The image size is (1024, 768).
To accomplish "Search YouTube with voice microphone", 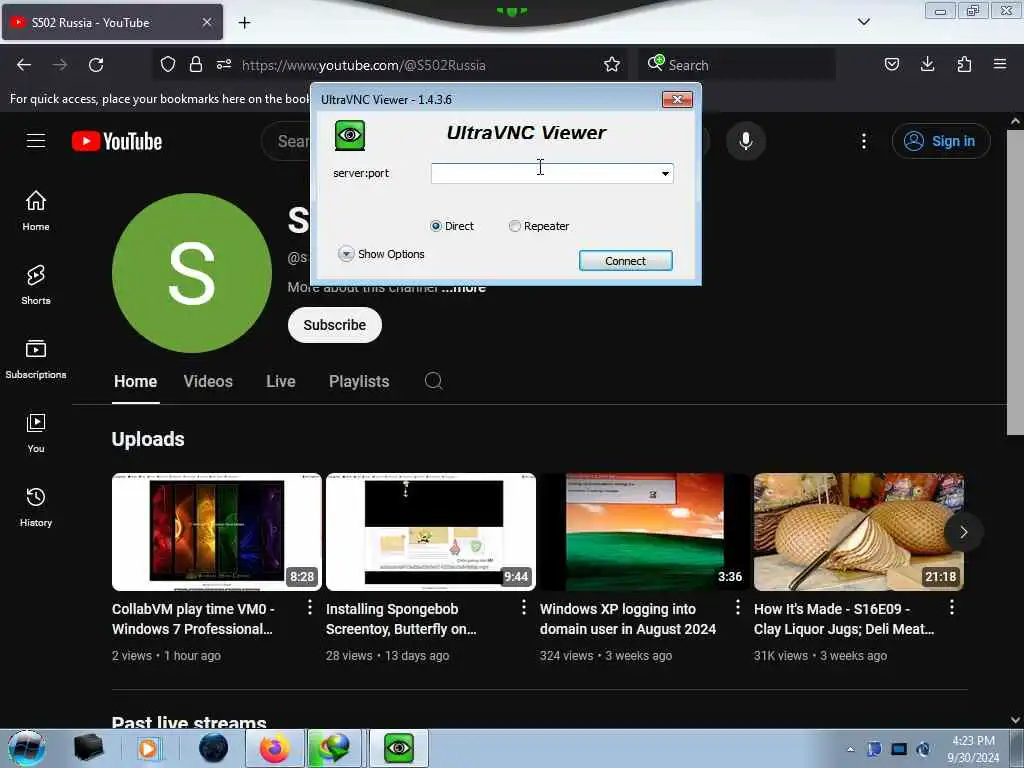I will point(746,141).
